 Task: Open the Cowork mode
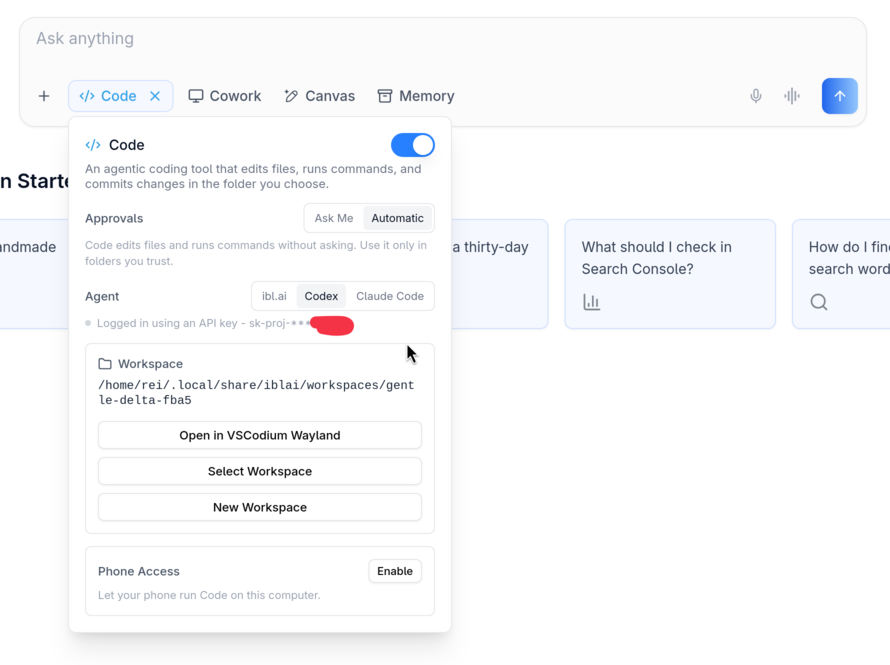[x=225, y=96]
